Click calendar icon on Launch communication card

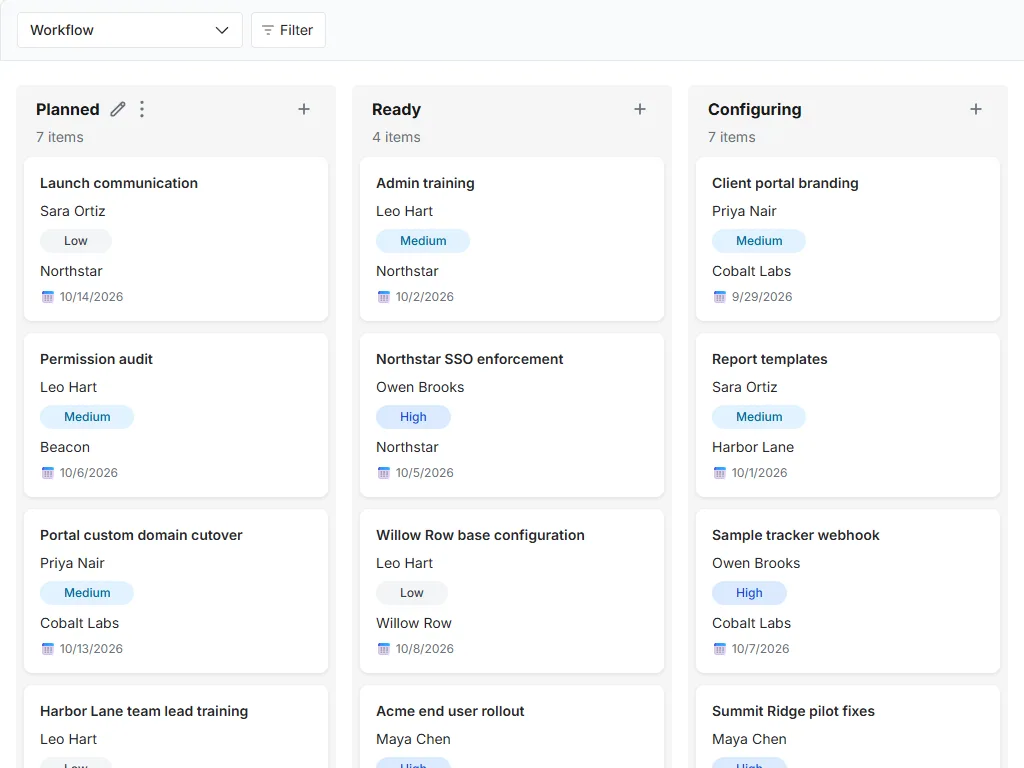(x=48, y=297)
